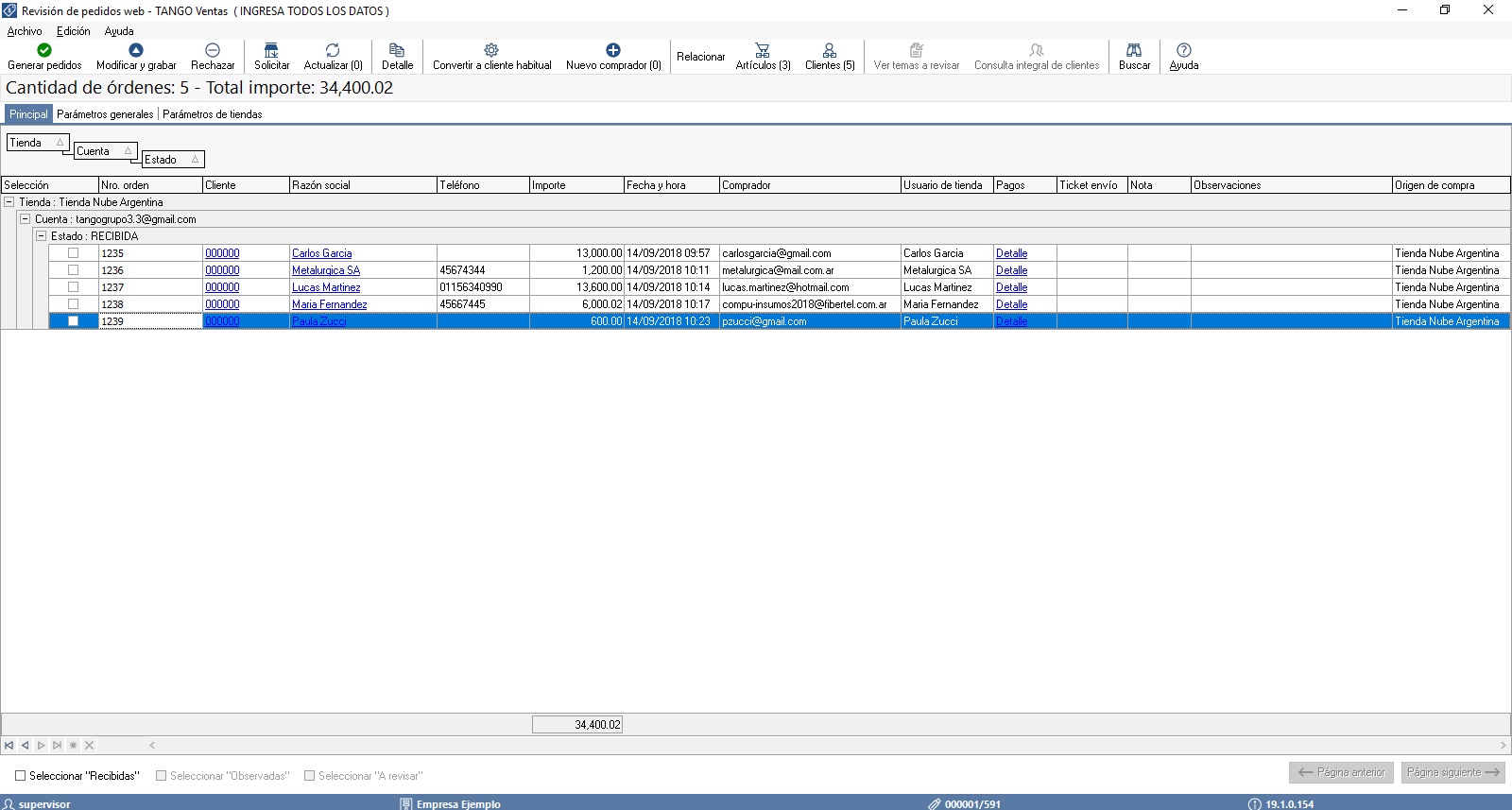Screen dimensions: 1512x810
Task: Toggle sort on Estado grouping box
Action: point(173,160)
